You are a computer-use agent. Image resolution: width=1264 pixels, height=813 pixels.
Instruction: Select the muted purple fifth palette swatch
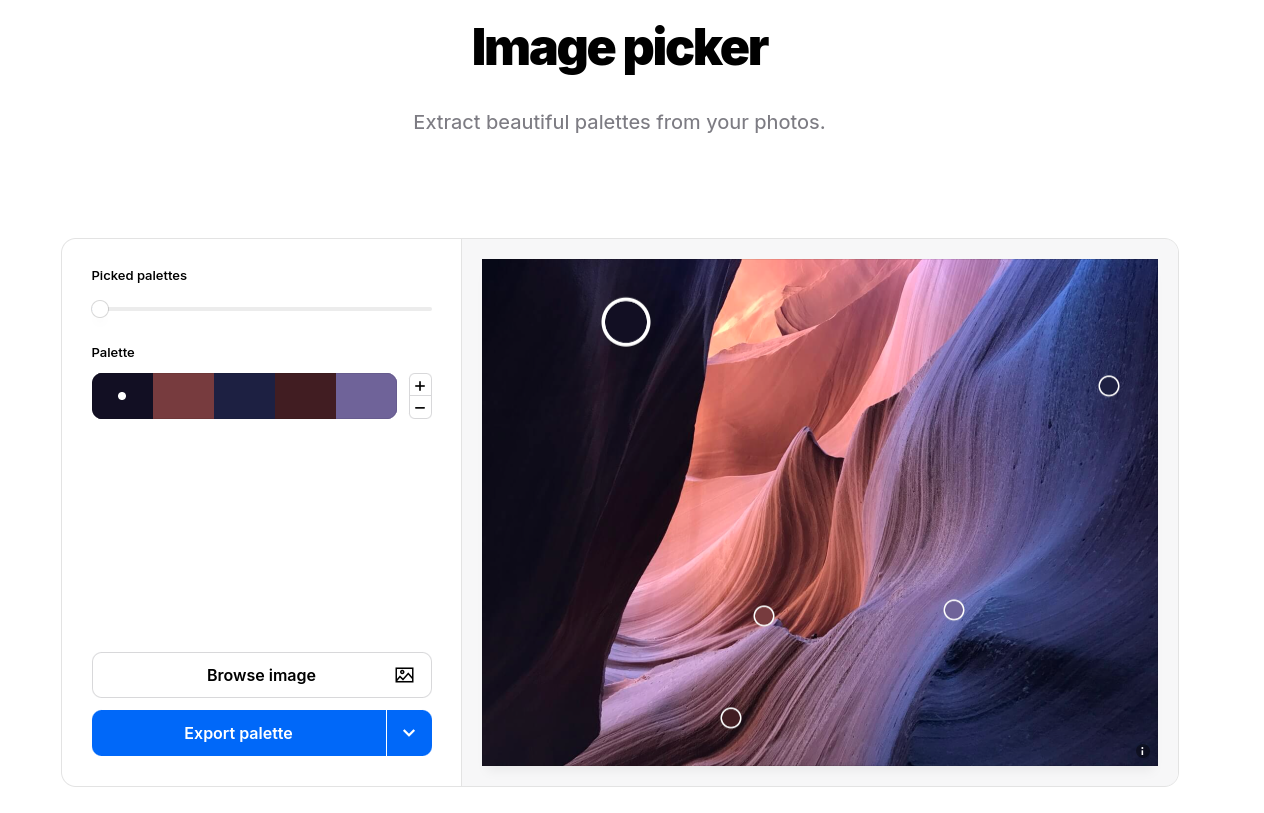[x=366, y=396]
